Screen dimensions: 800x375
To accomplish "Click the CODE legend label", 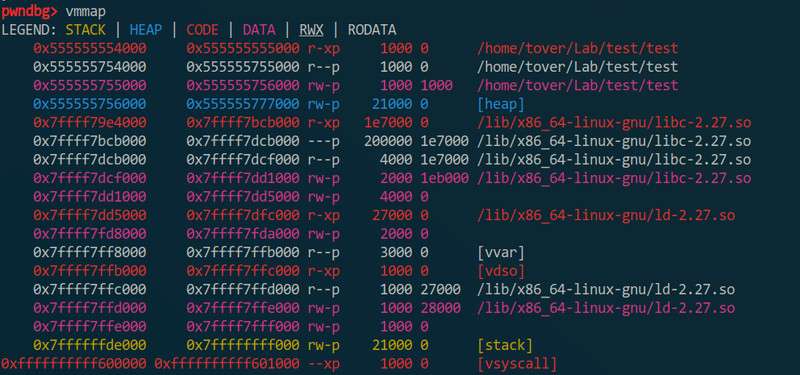I will 203,30.
